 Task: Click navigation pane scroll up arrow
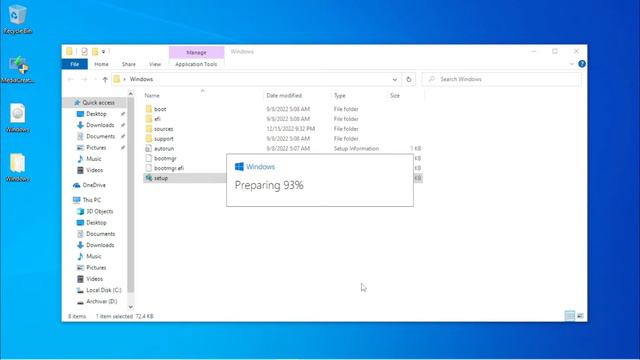pos(131,94)
